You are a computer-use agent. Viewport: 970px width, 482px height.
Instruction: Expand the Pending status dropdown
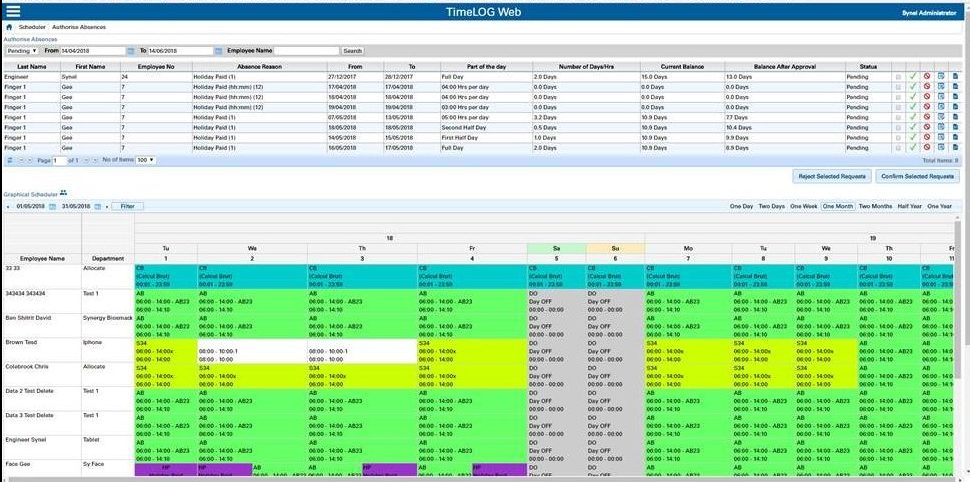click(x=22, y=50)
